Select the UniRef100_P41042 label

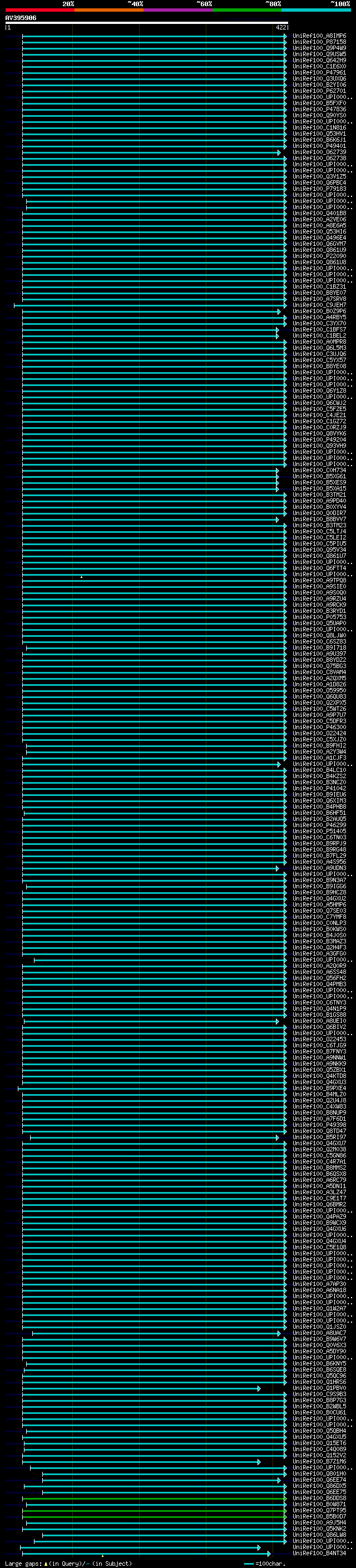coord(319,788)
